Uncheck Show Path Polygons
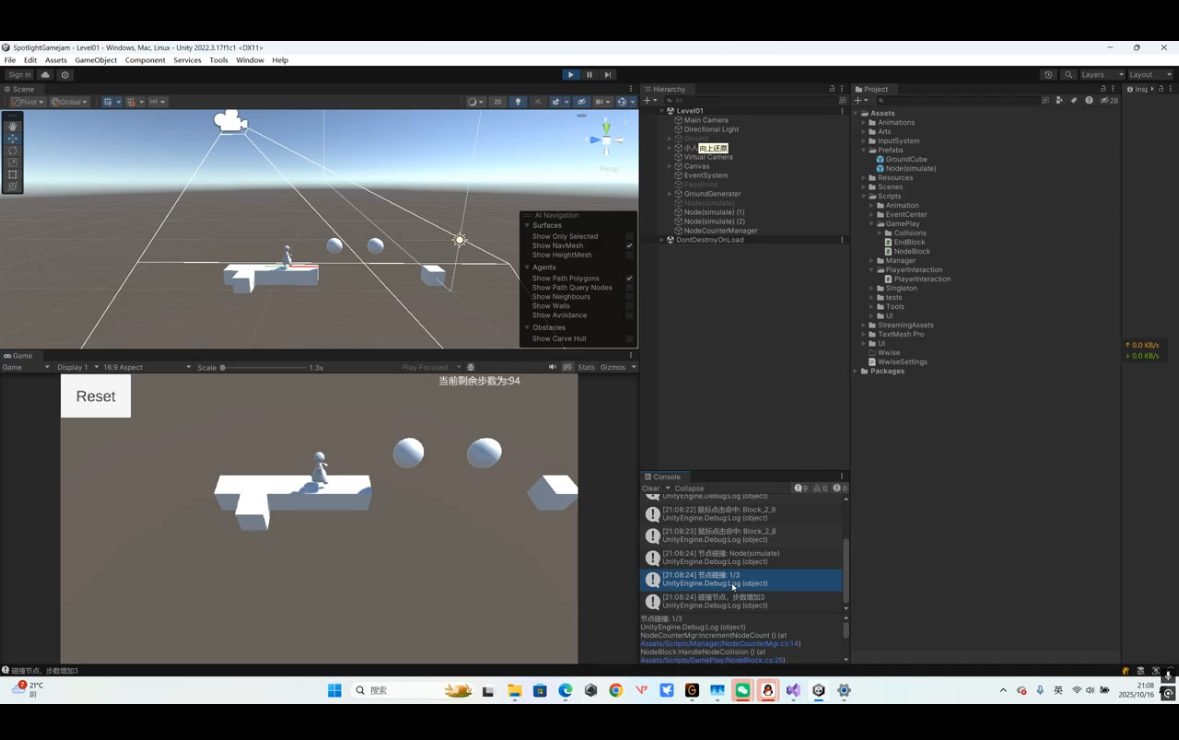The width and height of the screenshot is (1179, 740). 629,279
